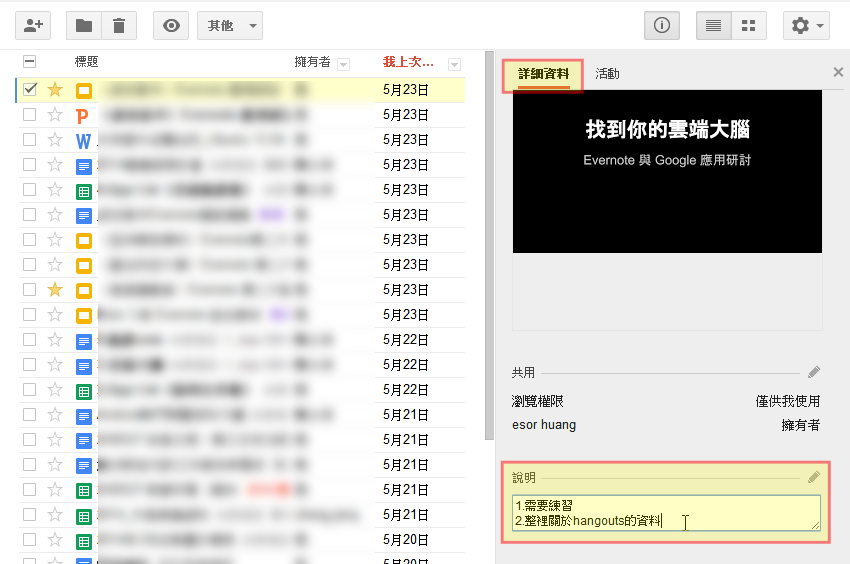The width and height of the screenshot is (850, 564).
Task: Open dropdown arrow next to 我上次...
Action: point(454,65)
